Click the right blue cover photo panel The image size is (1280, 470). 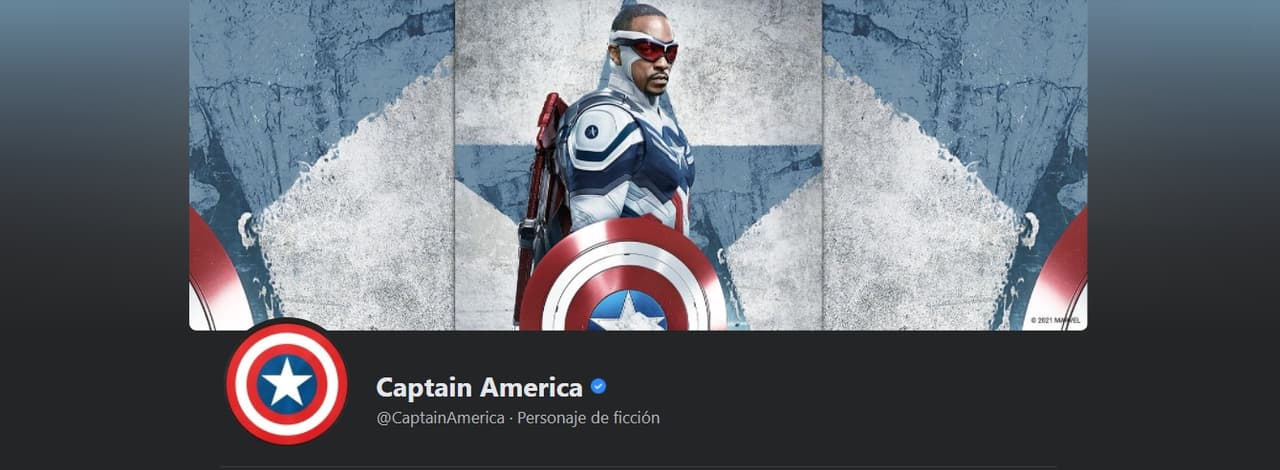[954, 165]
